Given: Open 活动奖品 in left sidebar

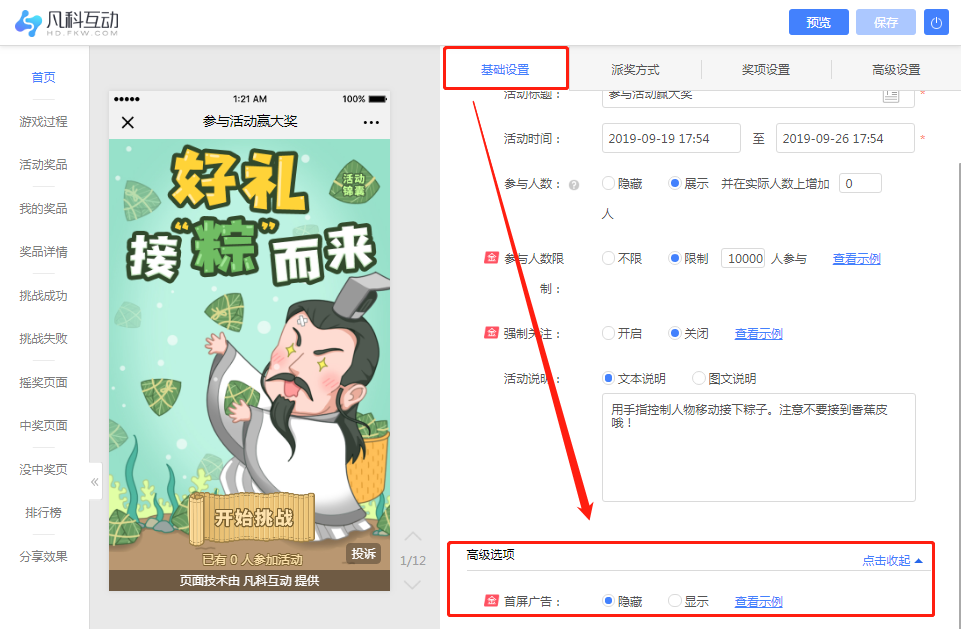Looking at the screenshot, I should [x=44, y=164].
